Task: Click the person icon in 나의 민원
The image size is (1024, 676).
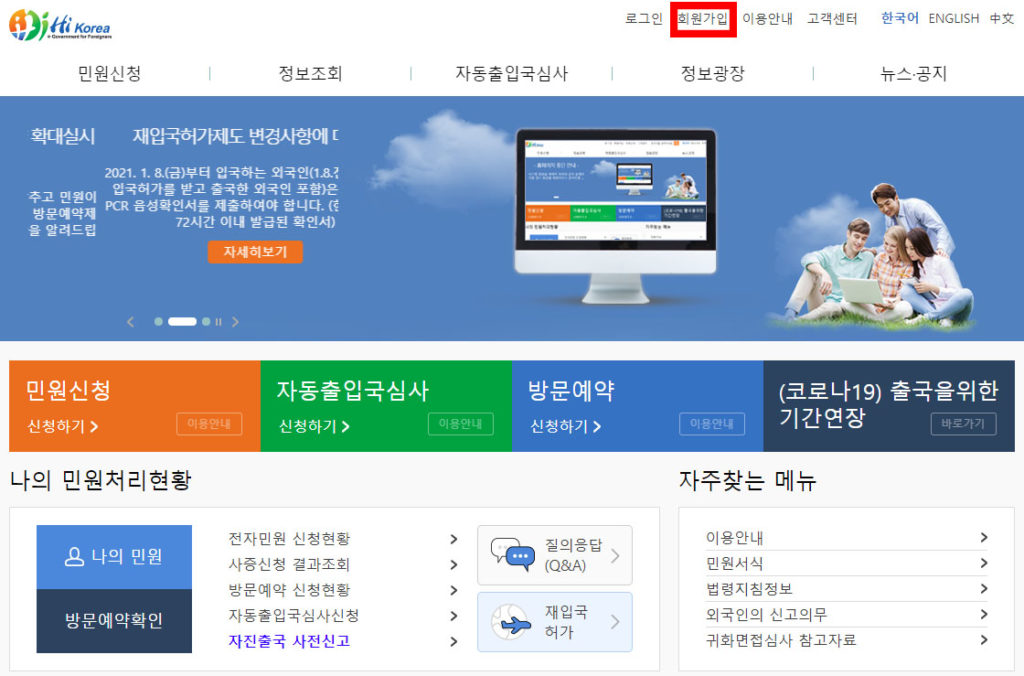Action: coord(74,557)
